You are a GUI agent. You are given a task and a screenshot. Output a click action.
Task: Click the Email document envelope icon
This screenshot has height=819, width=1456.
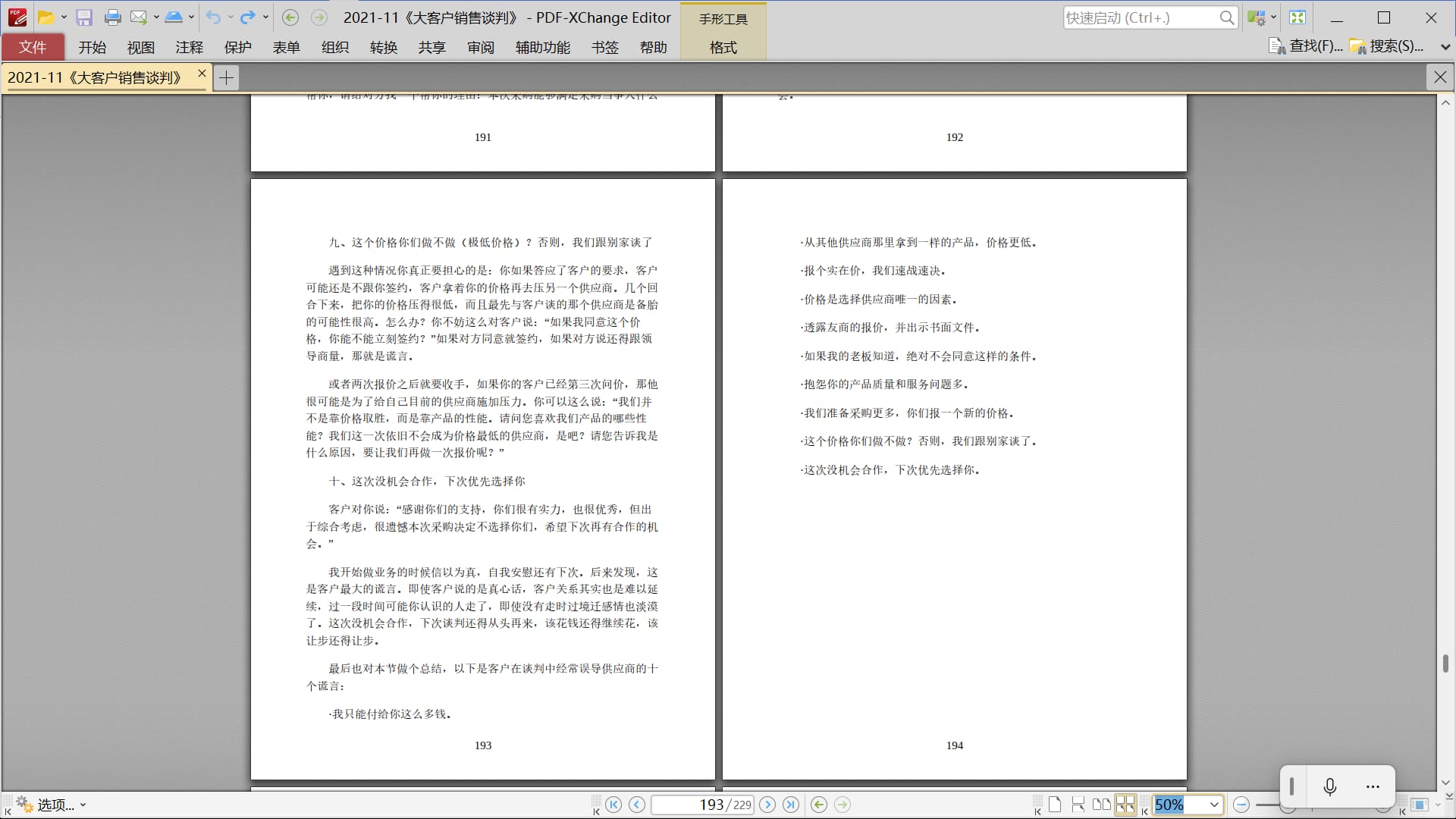coord(138,17)
